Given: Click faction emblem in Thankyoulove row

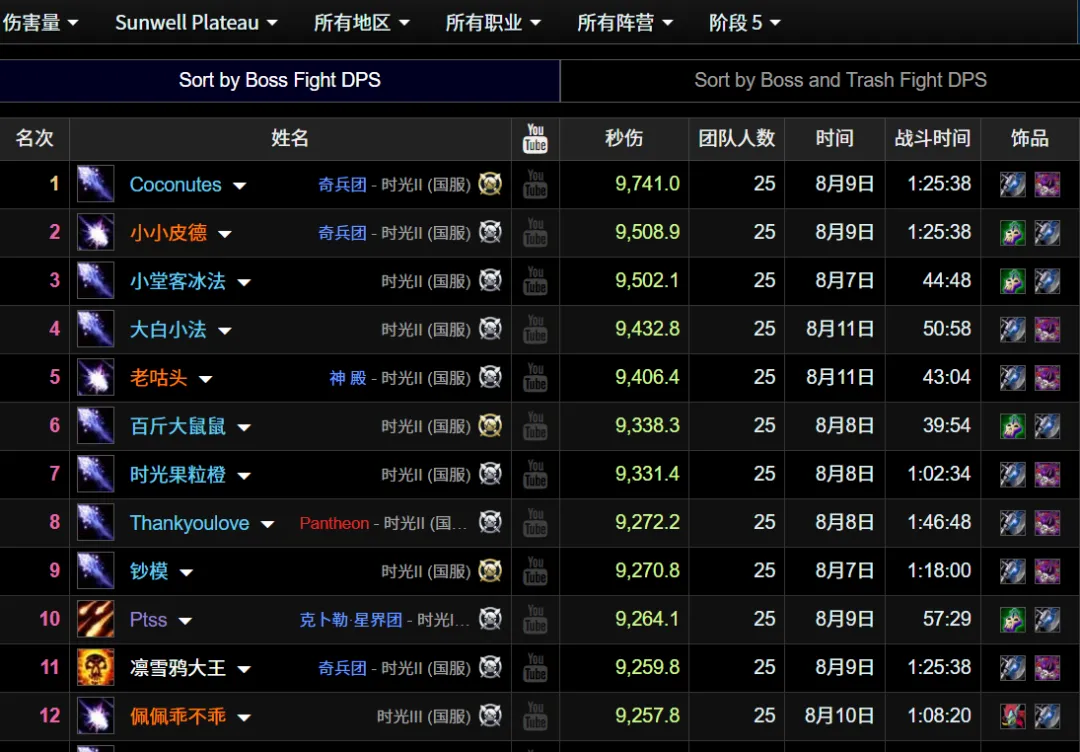Looking at the screenshot, I should (x=490, y=521).
